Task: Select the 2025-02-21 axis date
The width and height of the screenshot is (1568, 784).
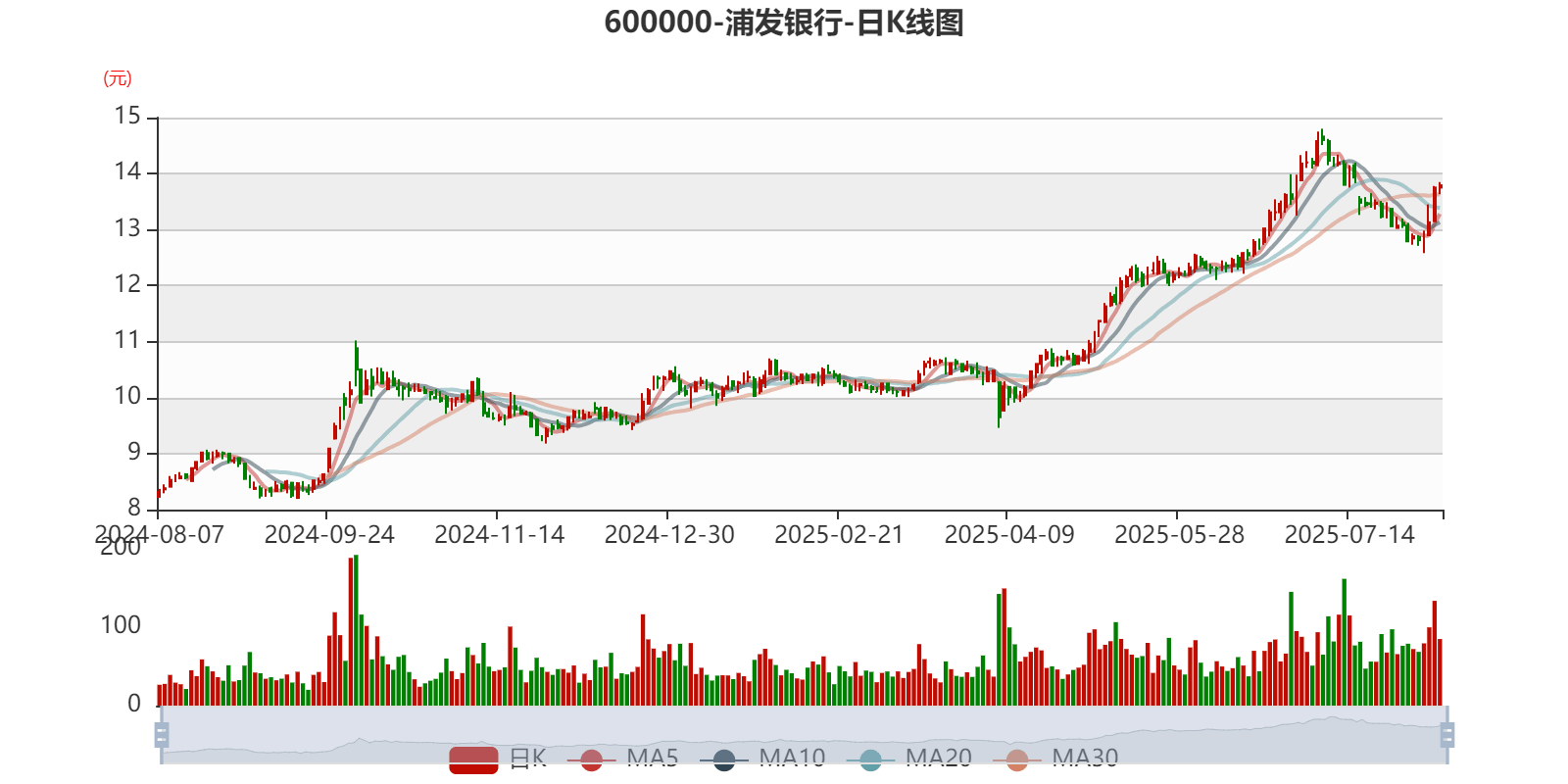Action: pos(839,534)
